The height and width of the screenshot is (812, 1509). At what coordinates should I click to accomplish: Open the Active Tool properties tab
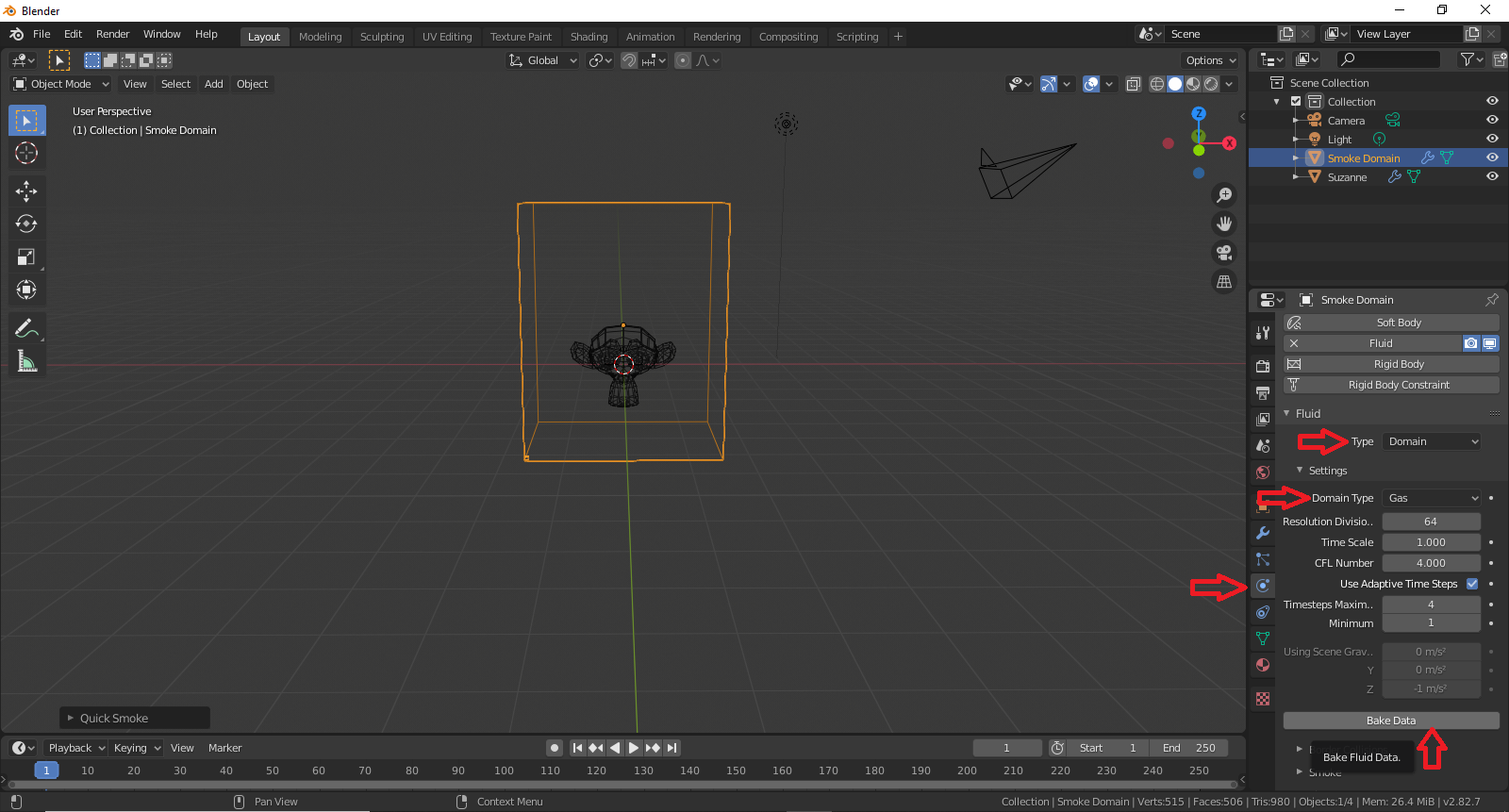[1263, 333]
